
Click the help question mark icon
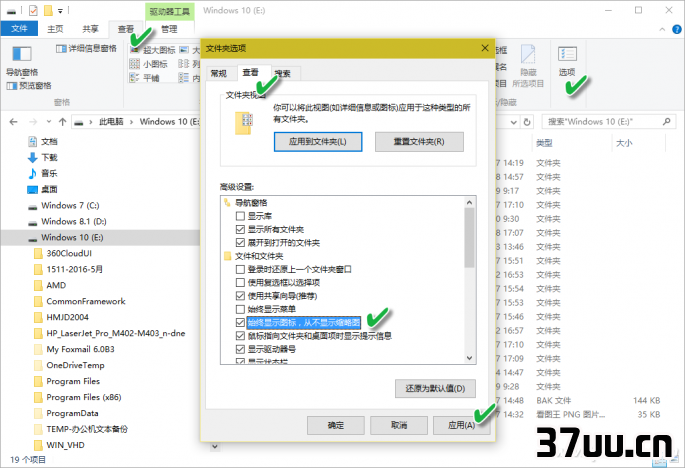[677, 29]
